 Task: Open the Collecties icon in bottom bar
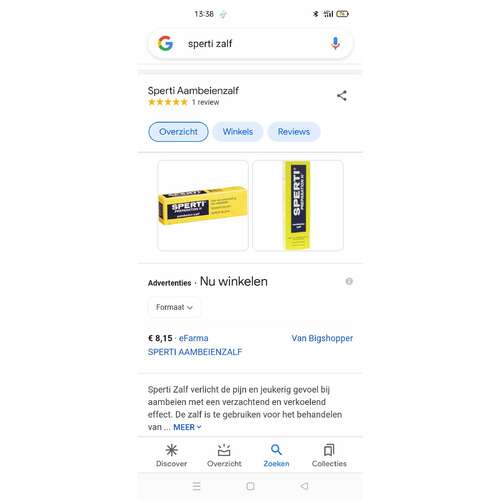tap(329, 450)
